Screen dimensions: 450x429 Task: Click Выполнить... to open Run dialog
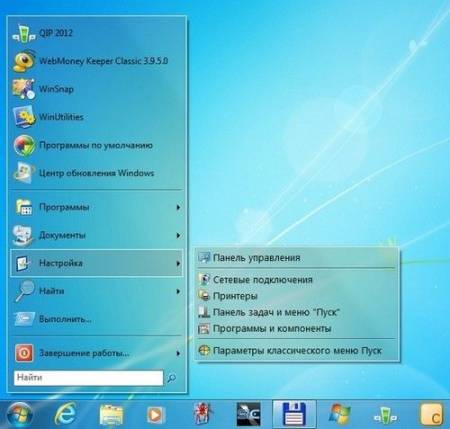point(97,319)
